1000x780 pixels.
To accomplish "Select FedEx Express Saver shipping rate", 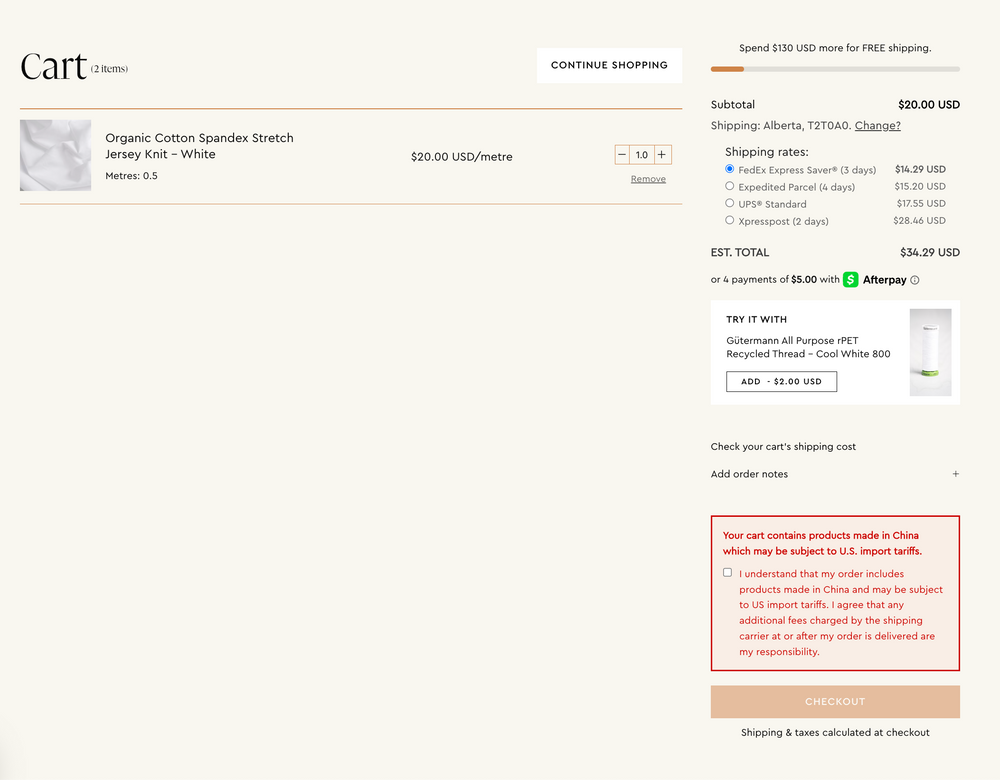I will 730,170.
